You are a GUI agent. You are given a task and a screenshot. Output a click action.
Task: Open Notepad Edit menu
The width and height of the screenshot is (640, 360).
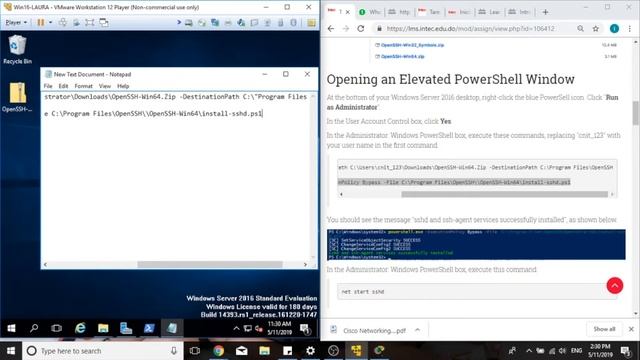coord(63,86)
